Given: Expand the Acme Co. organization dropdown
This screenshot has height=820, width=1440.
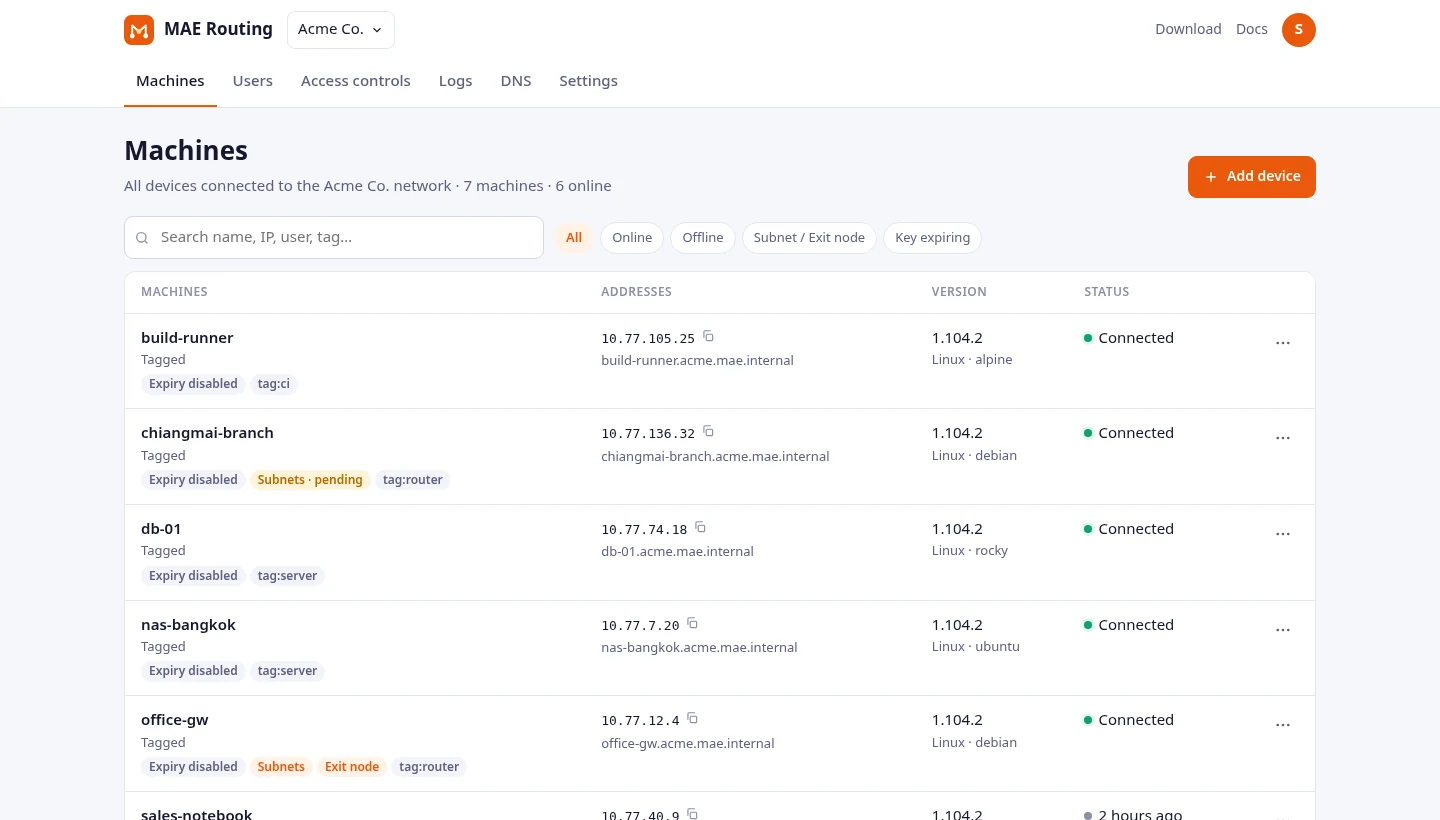Looking at the screenshot, I should pyautogui.click(x=341, y=30).
